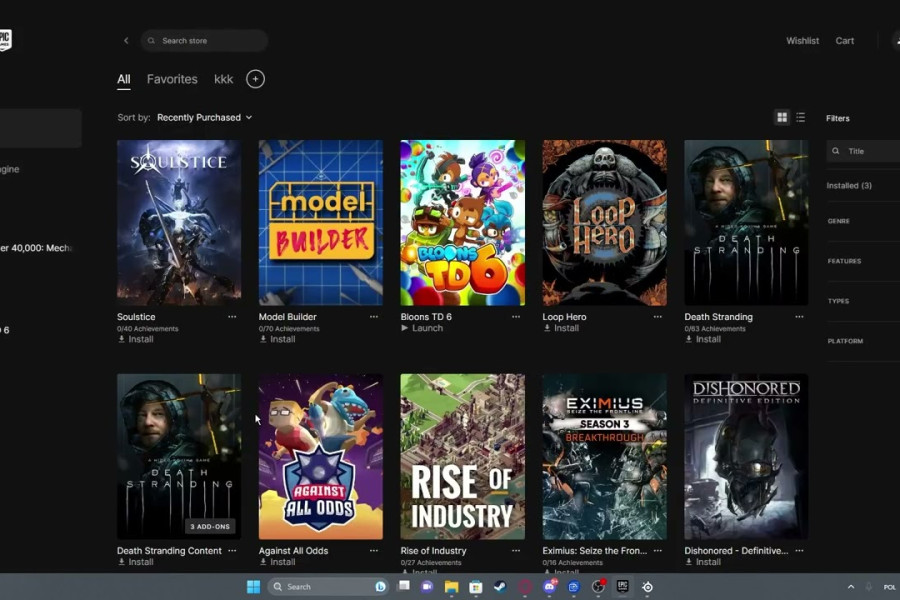Install Death Stranding Content
Image resolution: width=900 pixels, height=600 pixels.
(135, 562)
